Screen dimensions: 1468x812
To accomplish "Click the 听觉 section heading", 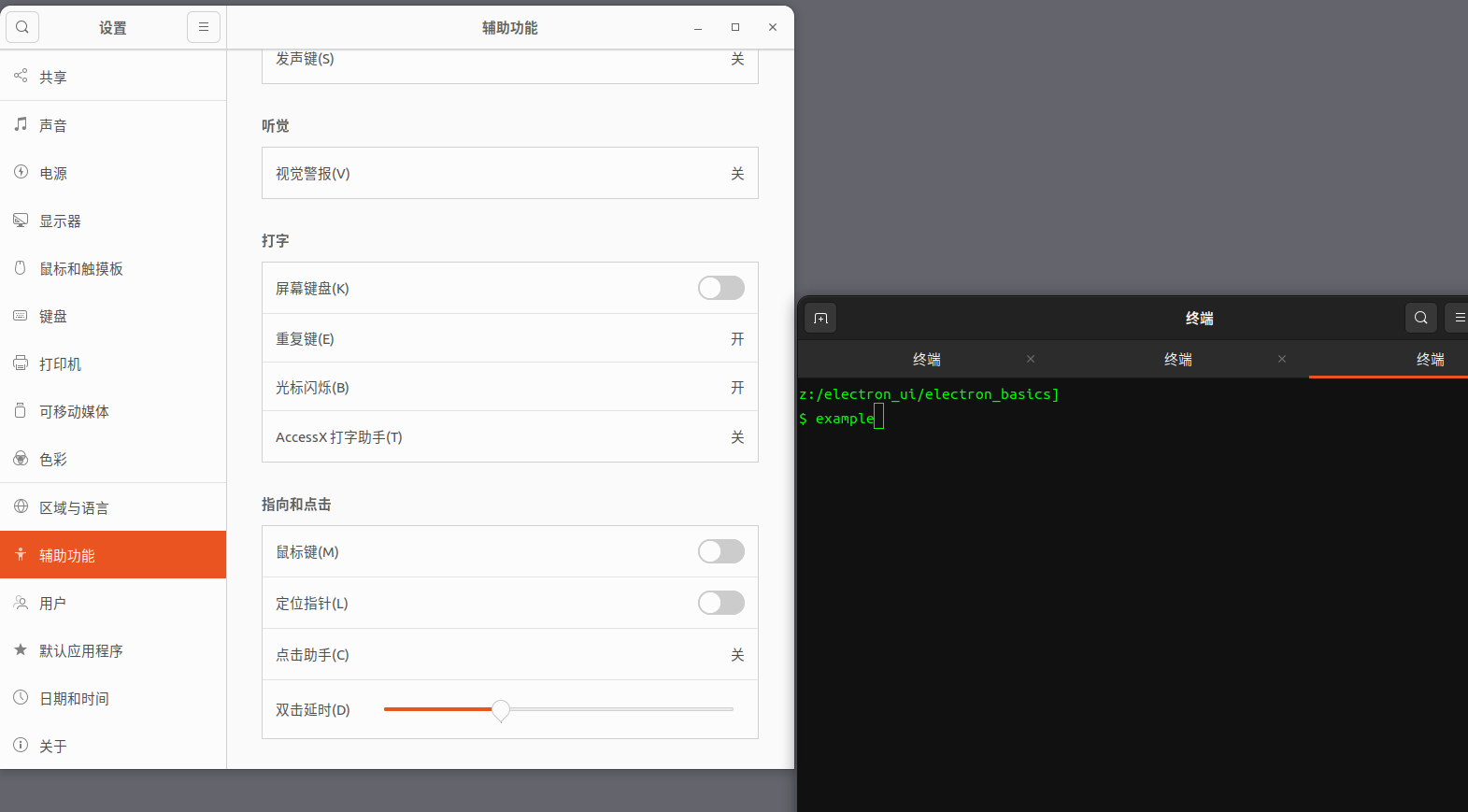I will (275, 125).
